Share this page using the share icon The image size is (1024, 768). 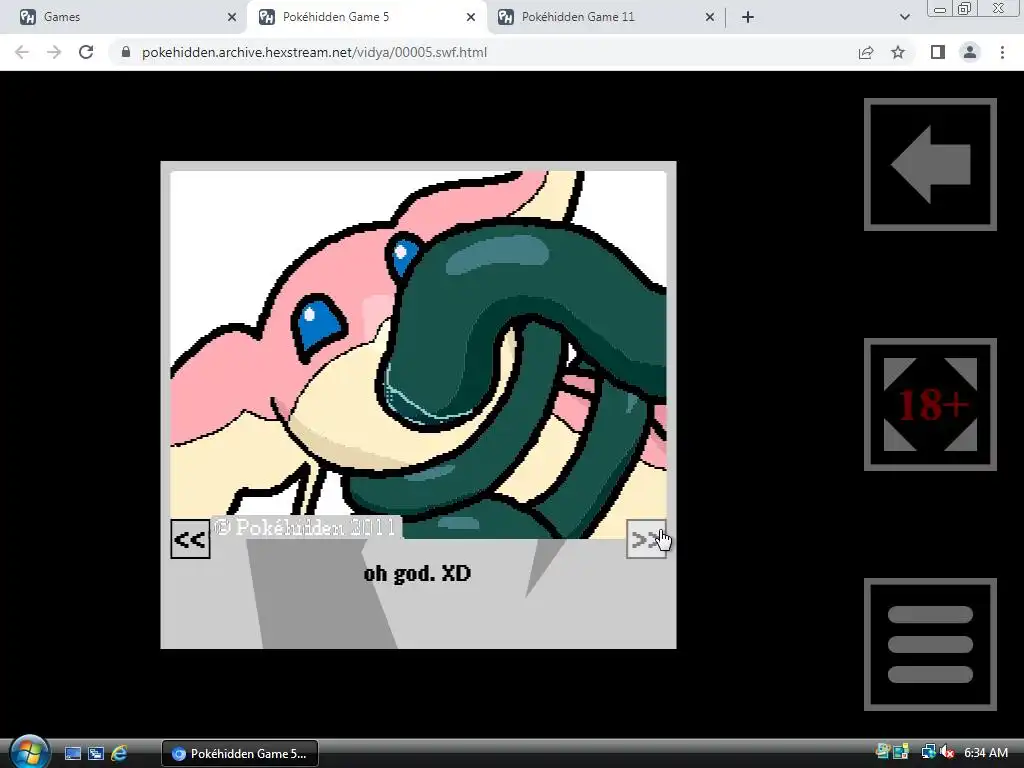tap(866, 52)
